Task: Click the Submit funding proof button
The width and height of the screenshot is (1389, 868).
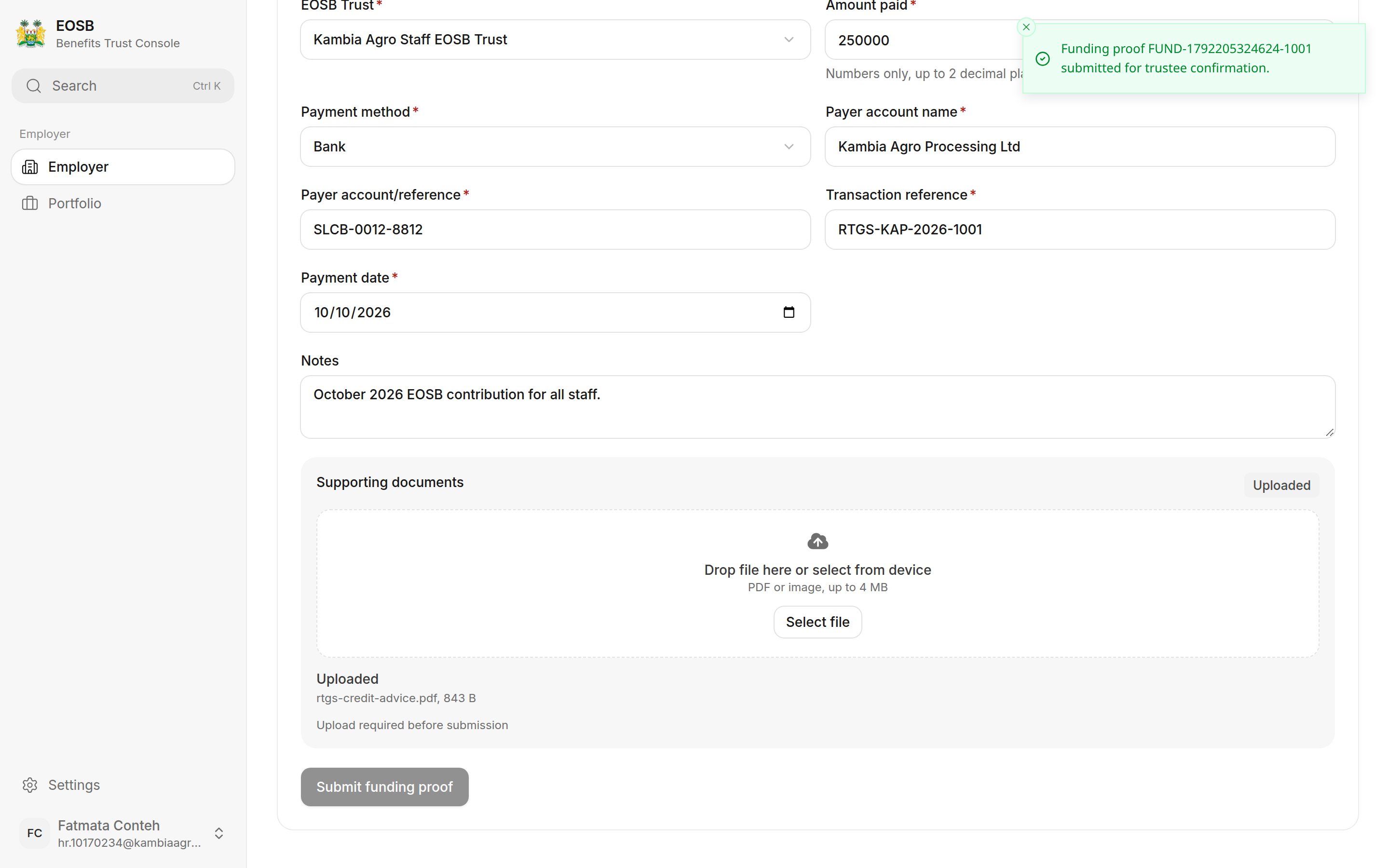Action: click(x=384, y=787)
